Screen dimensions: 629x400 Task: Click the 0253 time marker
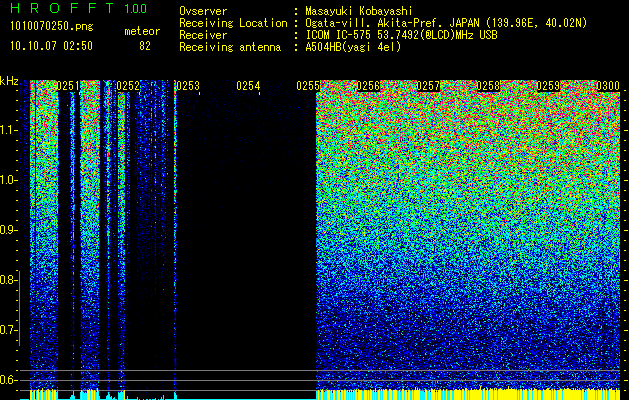click(188, 86)
